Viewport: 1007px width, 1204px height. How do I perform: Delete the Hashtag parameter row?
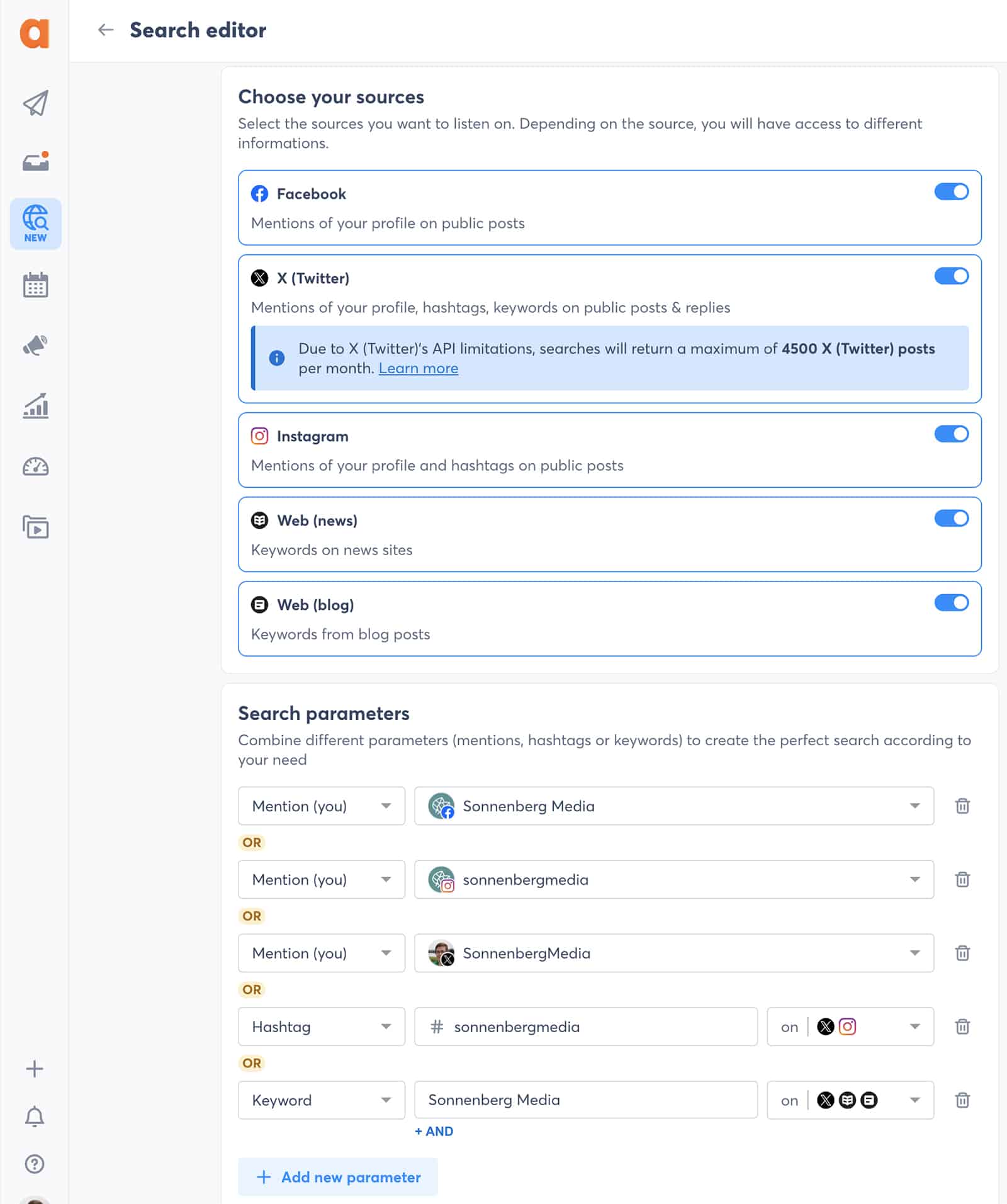pyautogui.click(x=962, y=1027)
